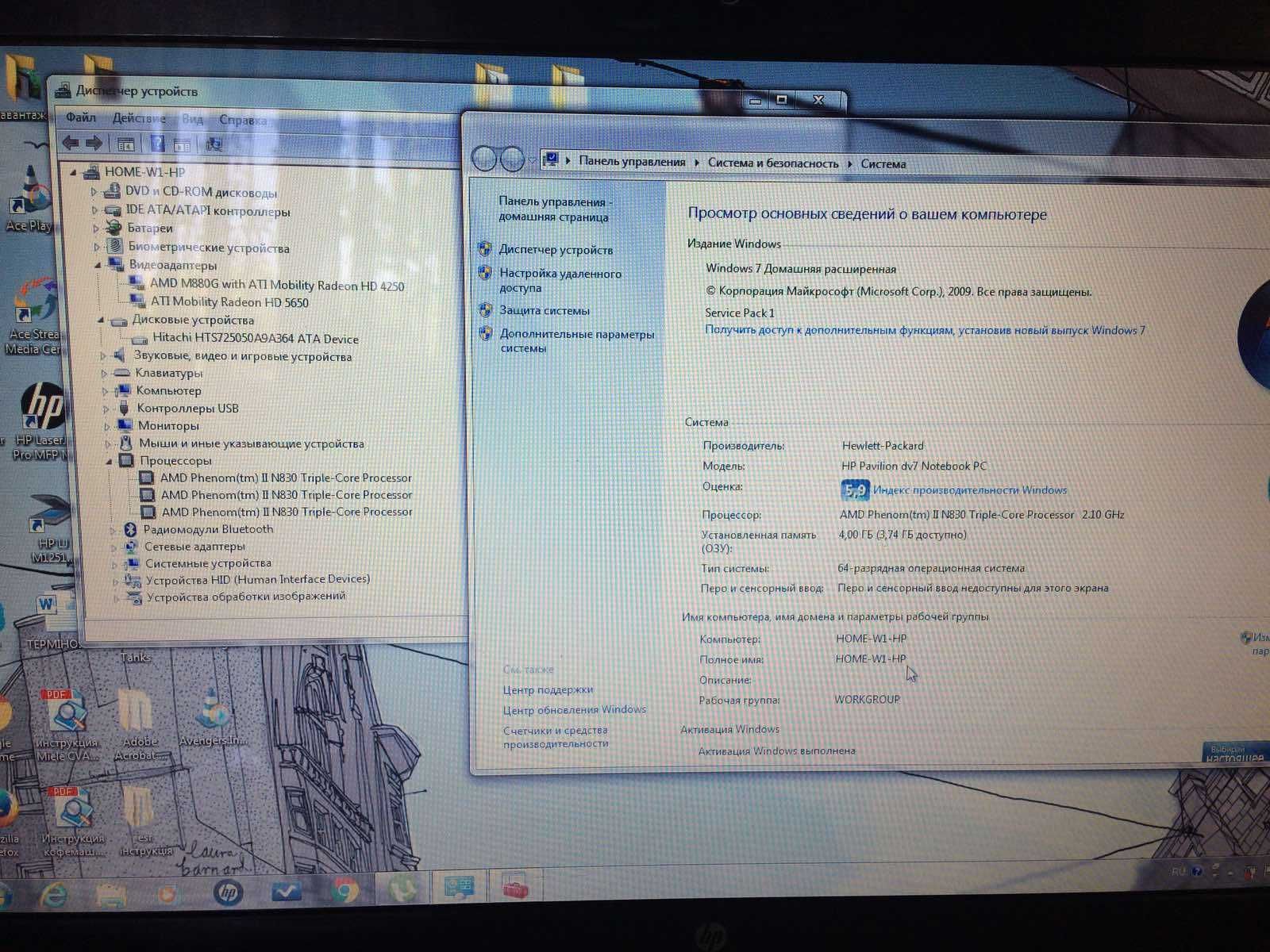Click the green uTorrent icon on taskbar

(402, 890)
